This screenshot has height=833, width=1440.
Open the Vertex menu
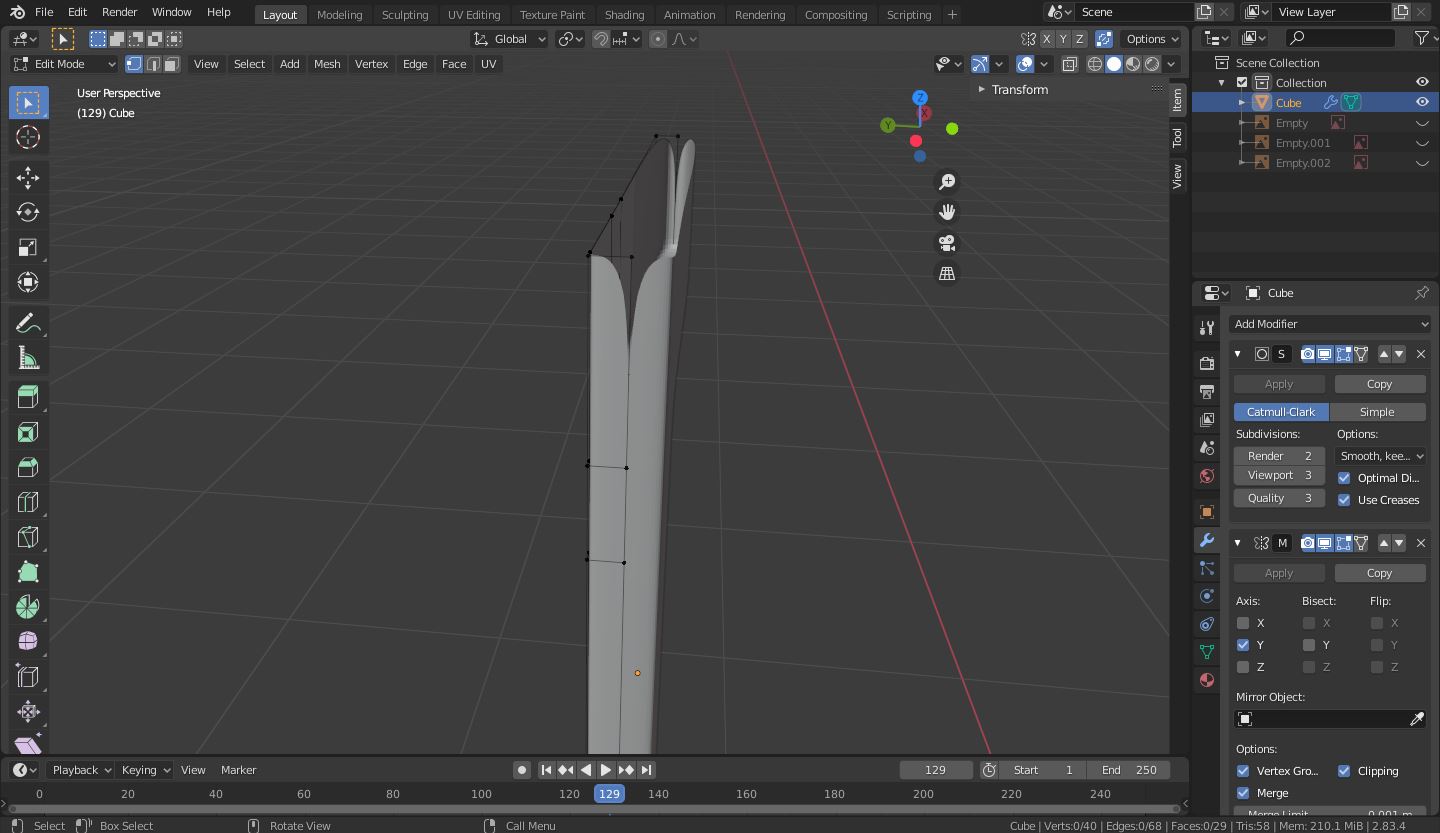click(371, 64)
